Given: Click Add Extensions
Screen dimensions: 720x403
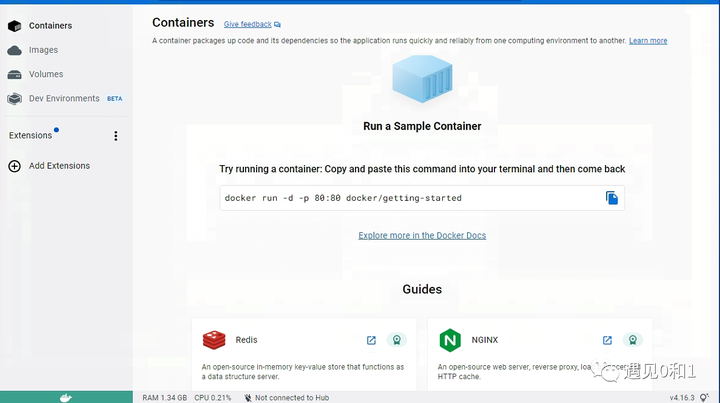Looking at the screenshot, I should [x=59, y=166].
